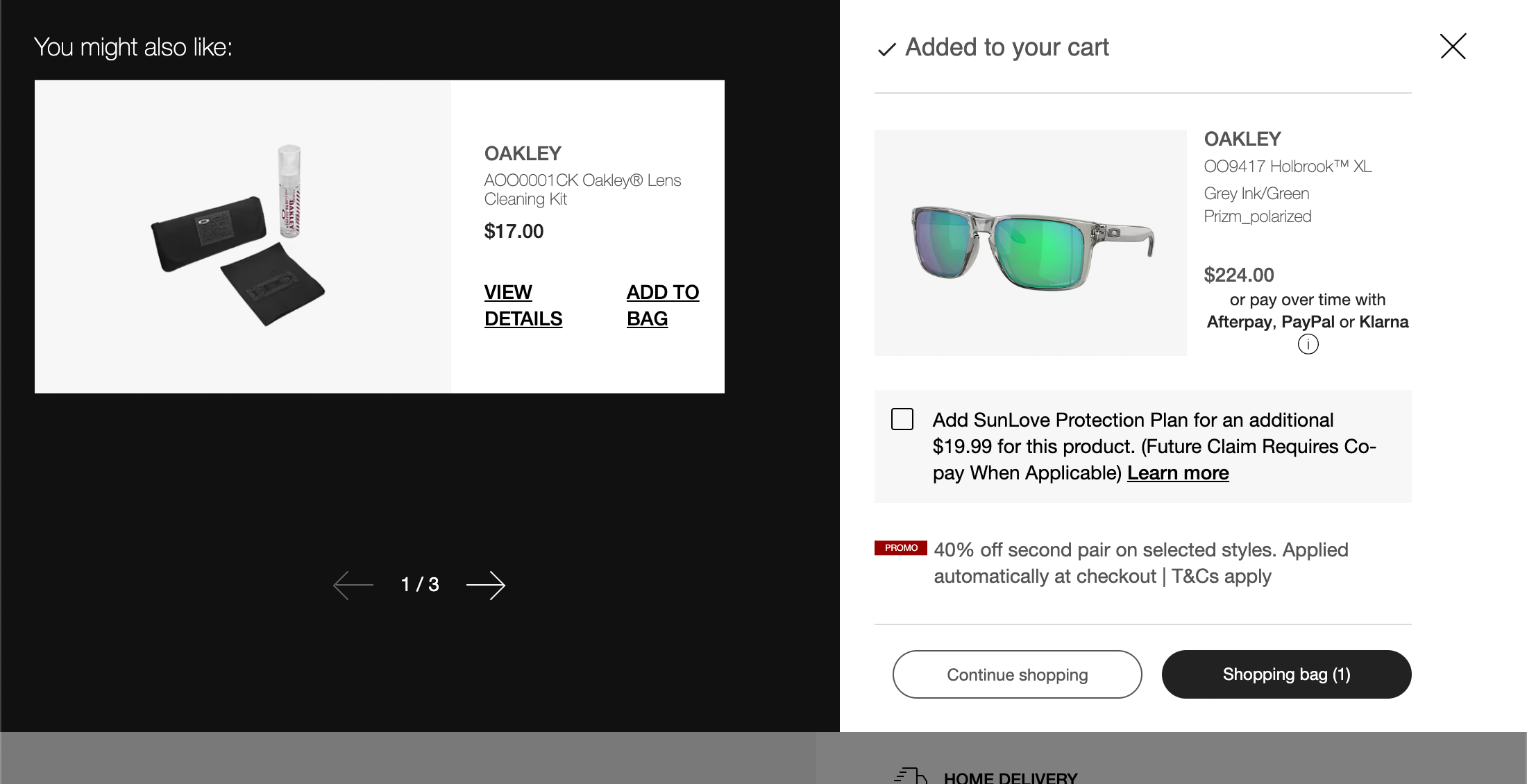This screenshot has width=1527, height=784.
Task: Open Learn more about protection plan
Action: click(1178, 472)
